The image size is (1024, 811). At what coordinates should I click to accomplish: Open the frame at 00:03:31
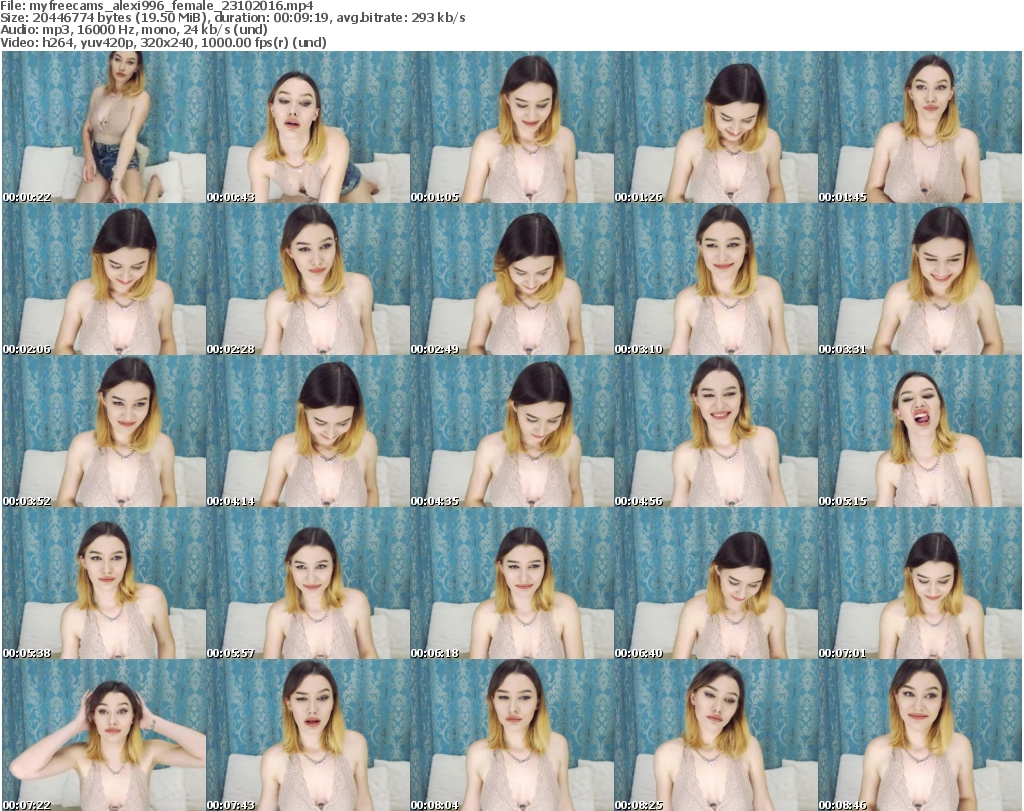(x=920, y=280)
